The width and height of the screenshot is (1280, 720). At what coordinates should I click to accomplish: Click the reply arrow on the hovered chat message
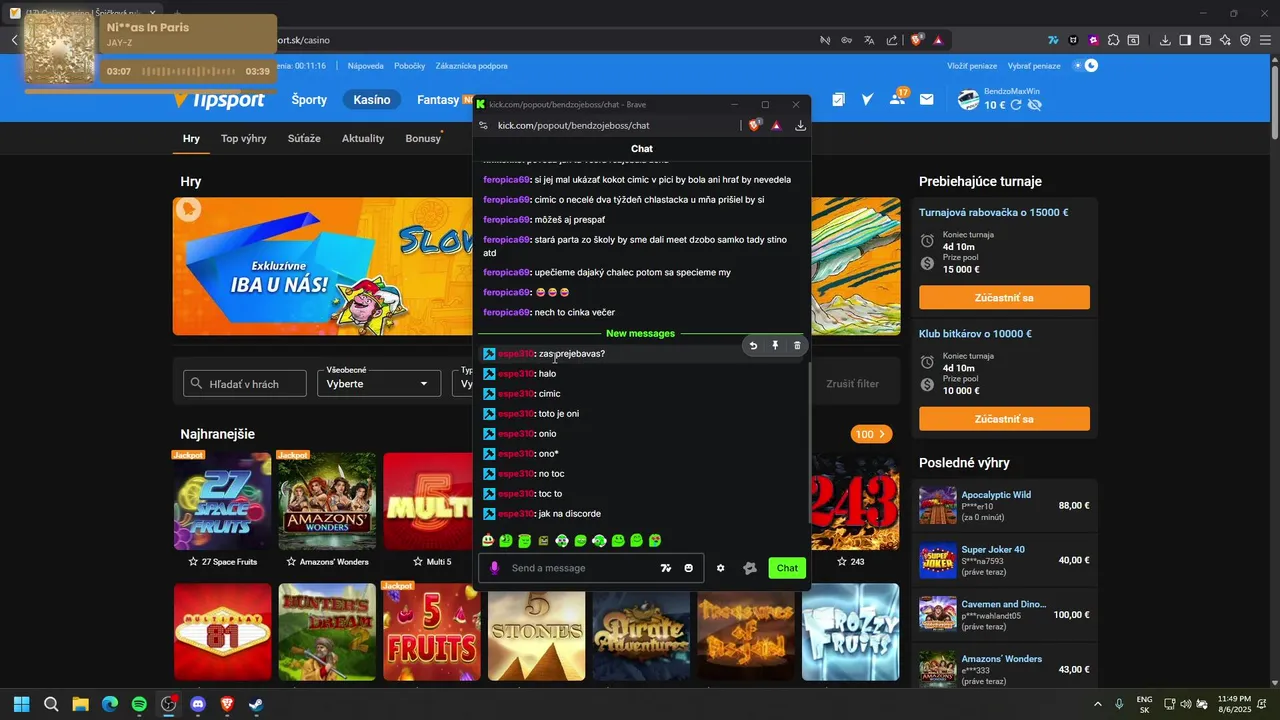(753, 346)
